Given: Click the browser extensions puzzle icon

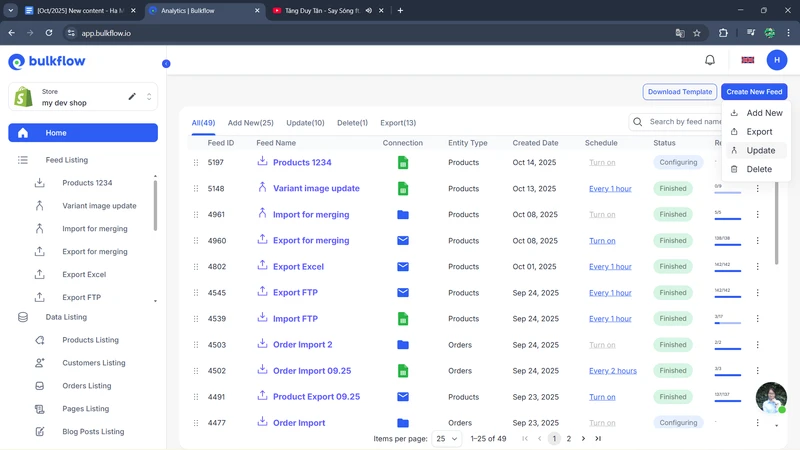Looking at the screenshot, I should click(723, 33).
